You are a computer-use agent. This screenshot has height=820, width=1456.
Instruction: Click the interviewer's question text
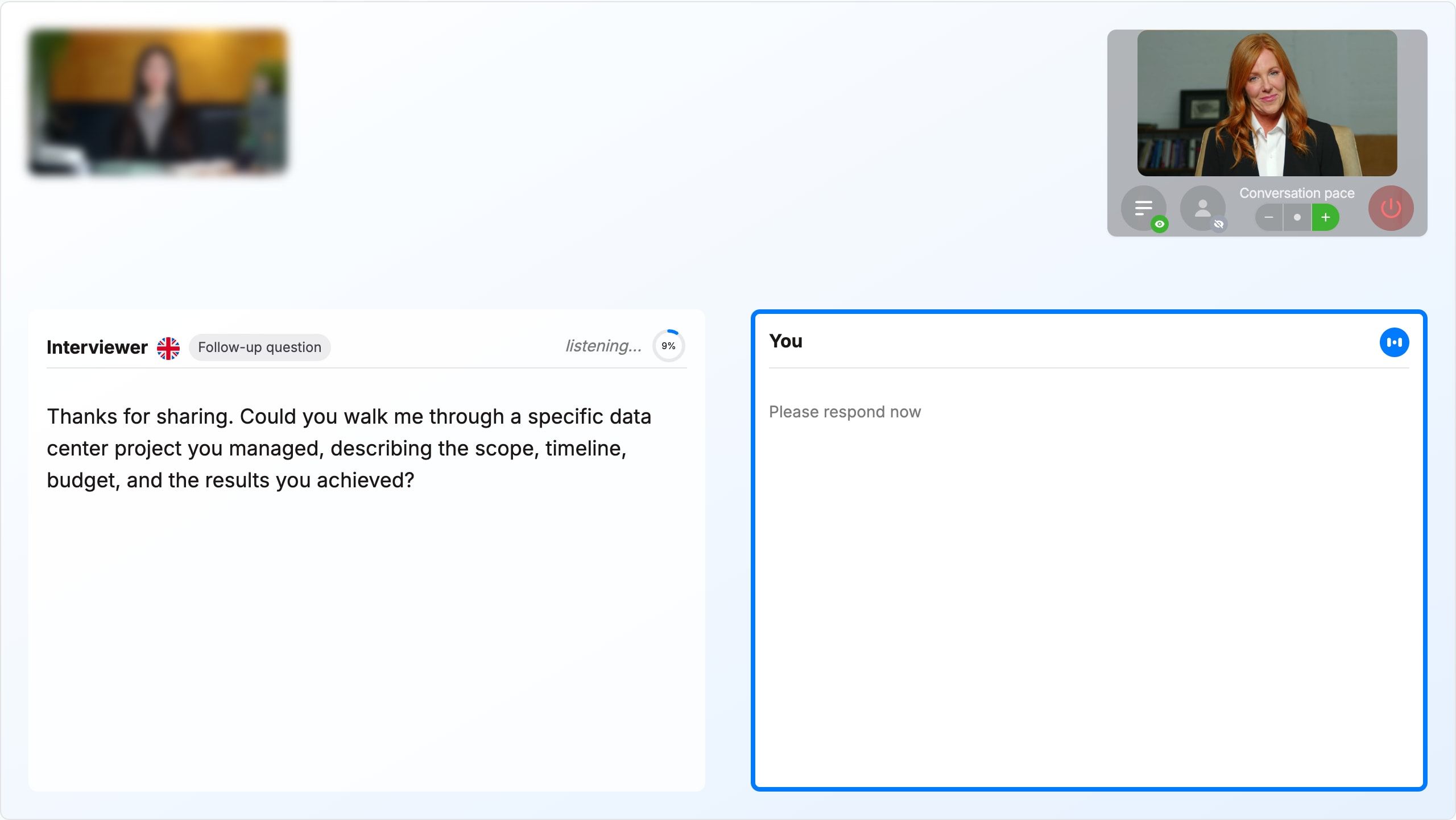[x=349, y=448]
